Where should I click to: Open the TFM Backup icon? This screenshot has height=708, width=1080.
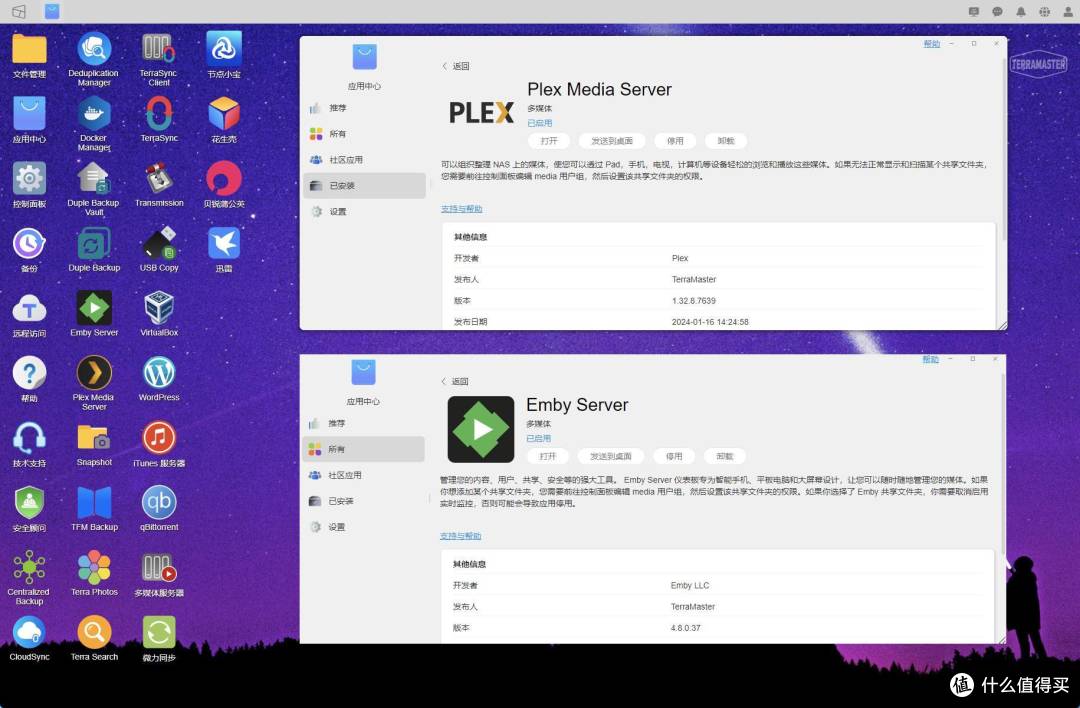point(94,503)
